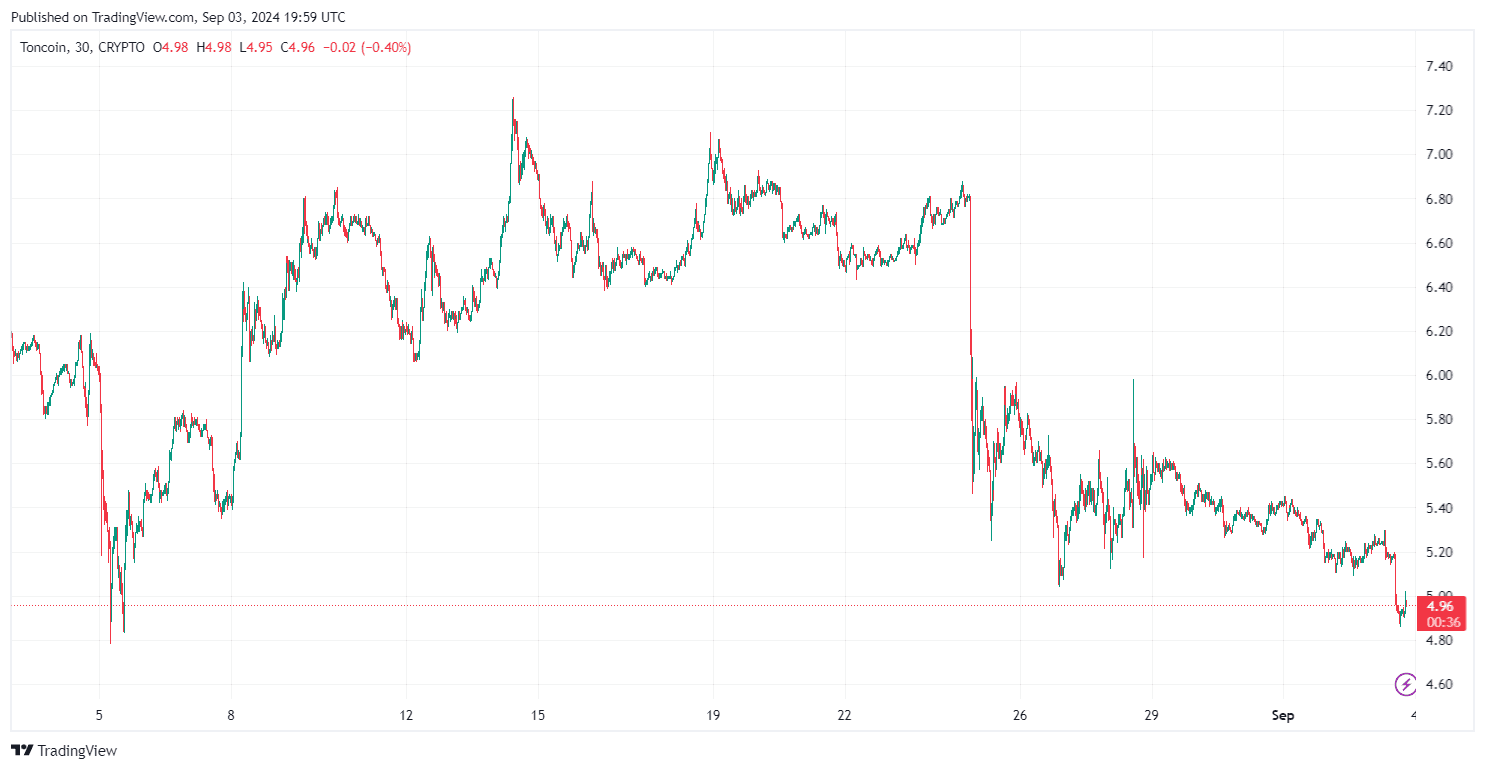Image resolution: width=1485 pixels, height=770 pixels.
Task: Click the 6.40 price axis label
Action: 1439,287
